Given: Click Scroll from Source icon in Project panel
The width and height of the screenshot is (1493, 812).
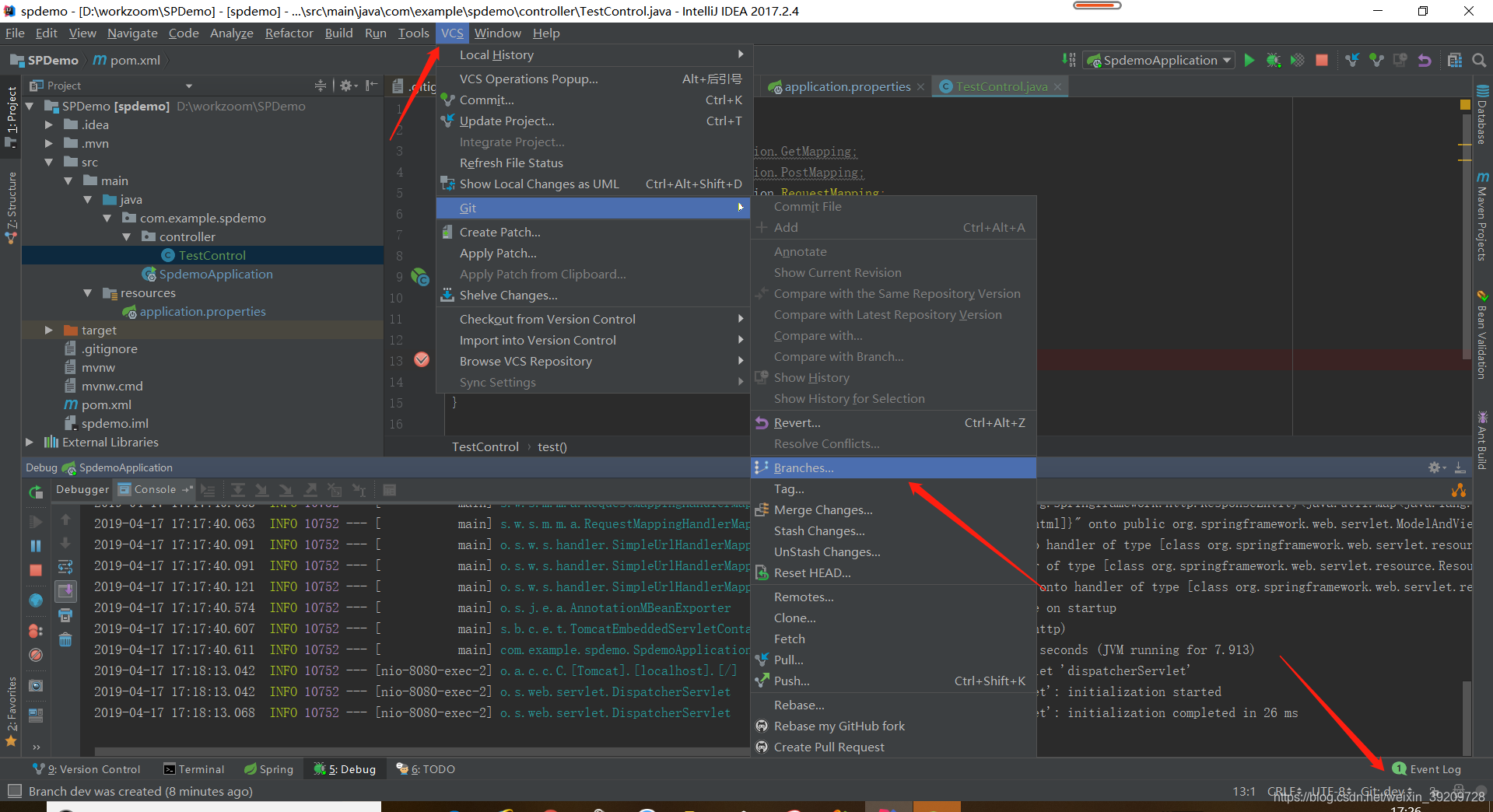Looking at the screenshot, I should [x=321, y=86].
